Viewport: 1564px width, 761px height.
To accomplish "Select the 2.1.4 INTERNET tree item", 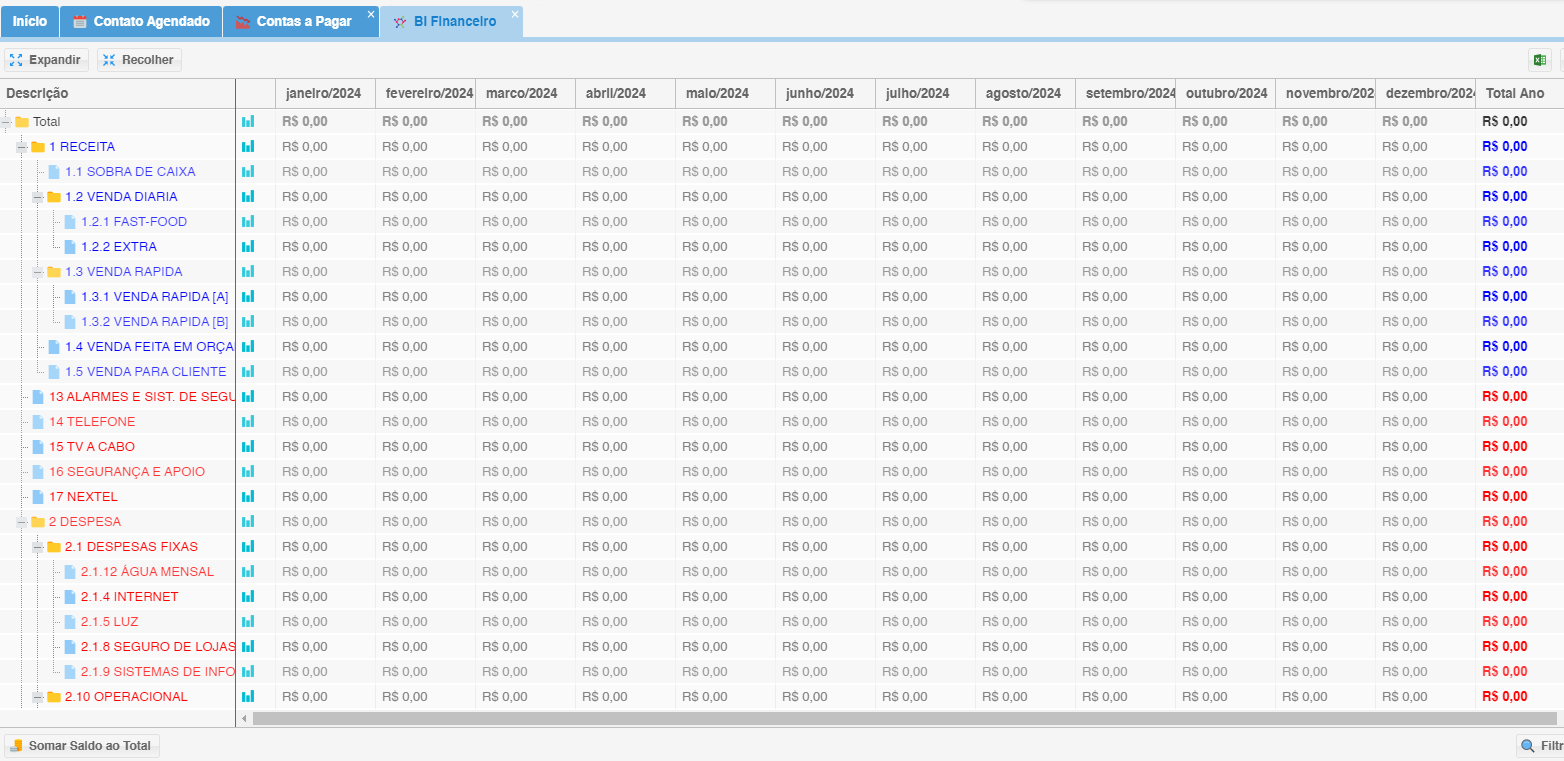I will [129, 596].
